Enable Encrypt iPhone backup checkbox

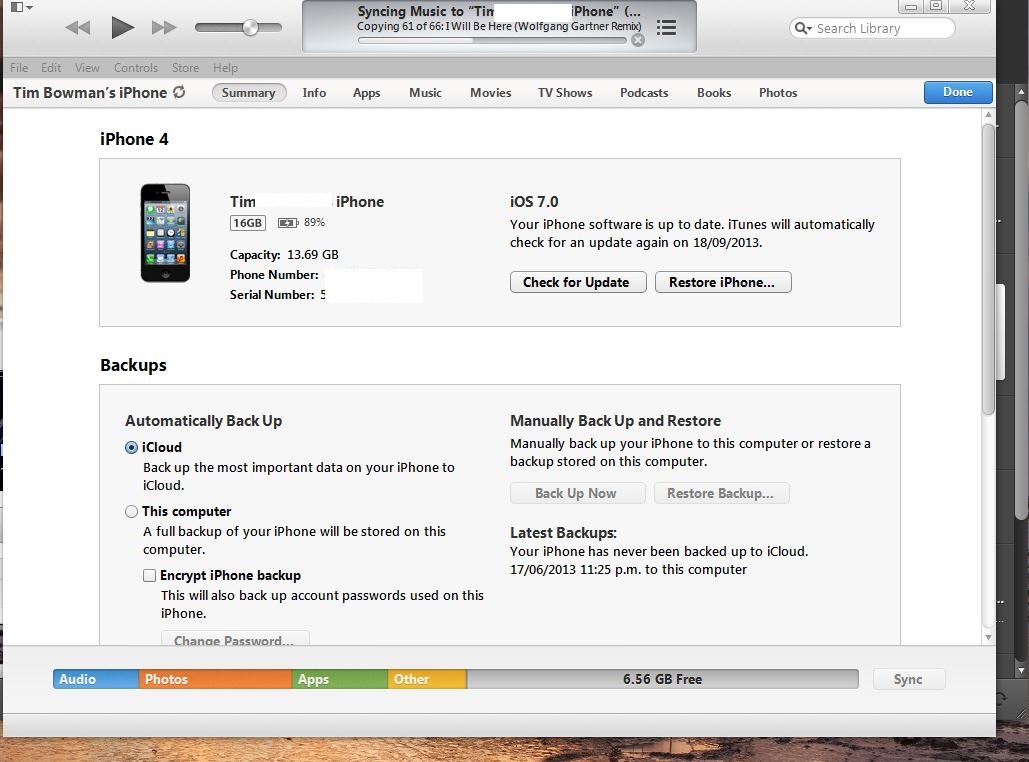pyautogui.click(x=150, y=576)
